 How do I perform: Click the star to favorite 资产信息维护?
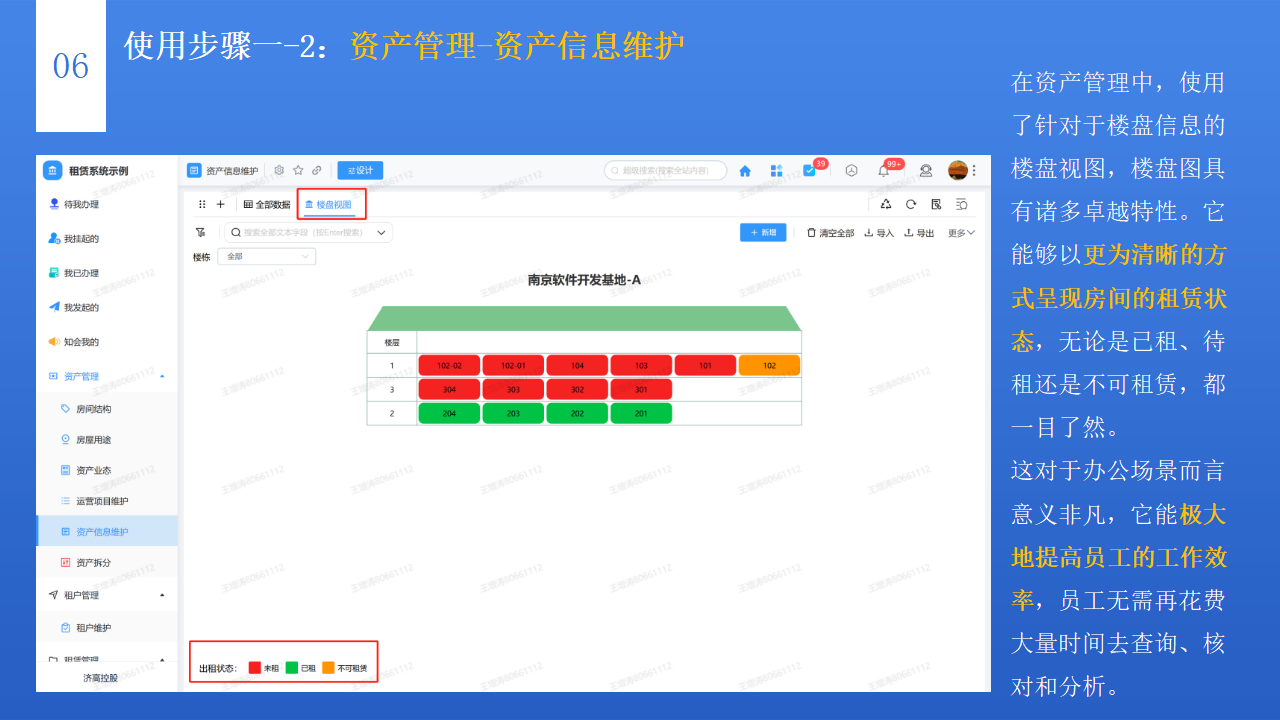298,170
